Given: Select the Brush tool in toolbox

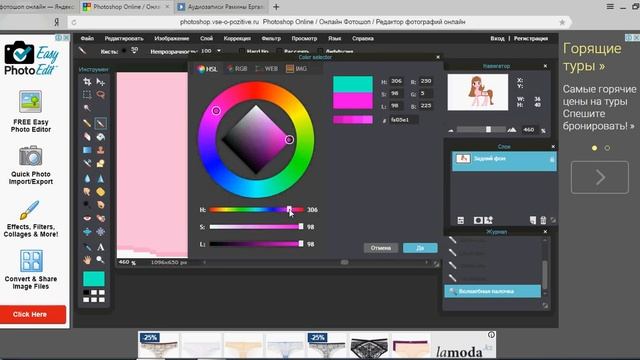Looking at the screenshot, I should pyautogui.click(x=100, y=123).
